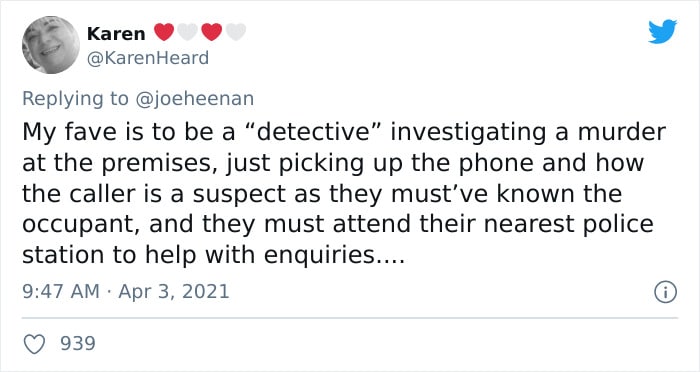The height and width of the screenshot is (372, 700).
Task: Click the word 'enquiries....' ending the tweet
Action: coord(334,255)
